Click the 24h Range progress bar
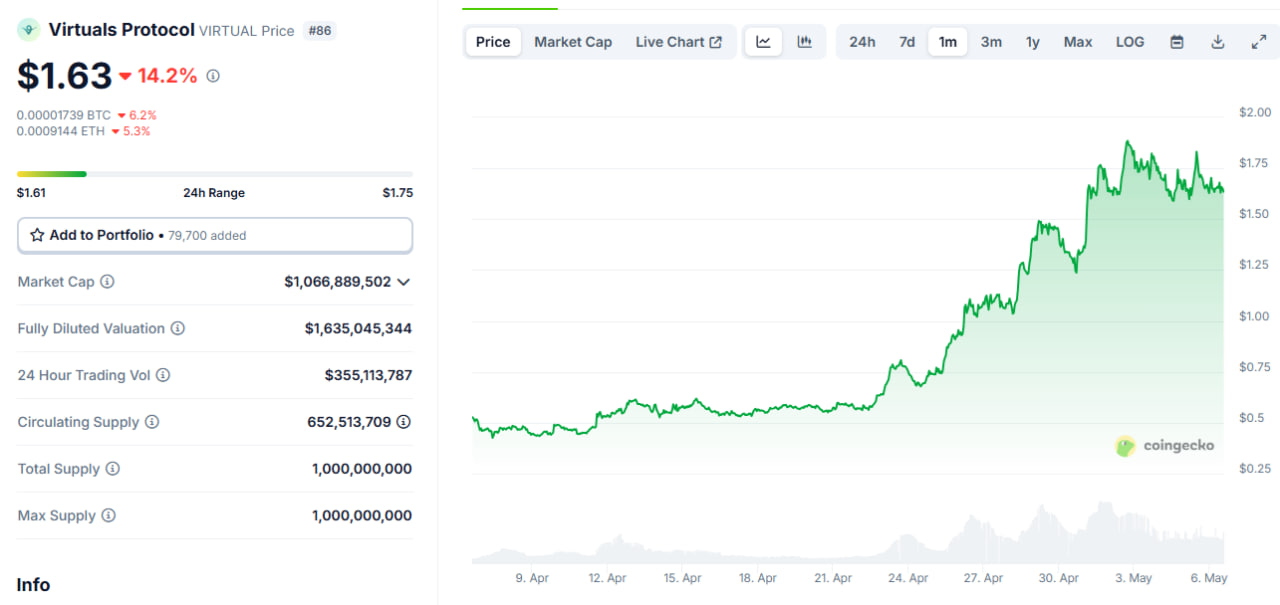The height and width of the screenshot is (605, 1280). click(x=215, y=174)
